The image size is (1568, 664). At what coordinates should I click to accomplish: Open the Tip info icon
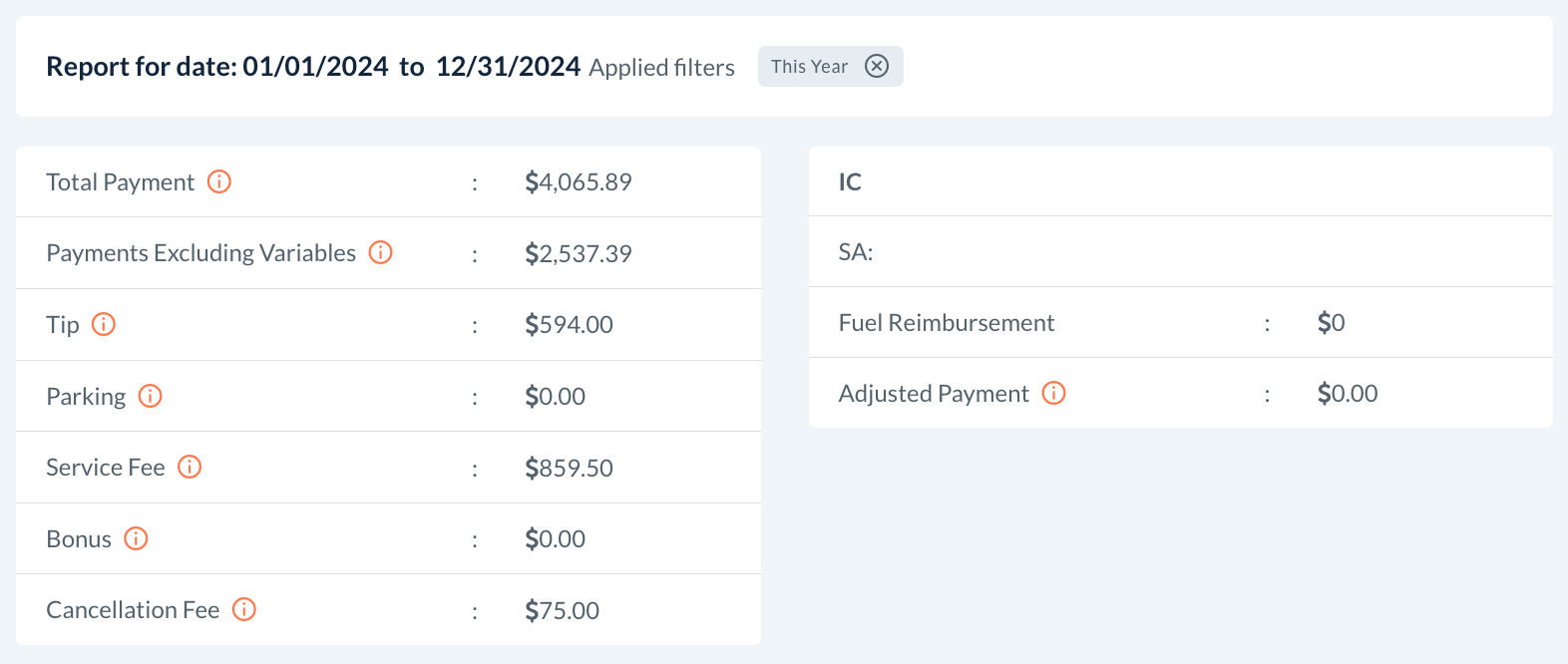tap(104, 324)
